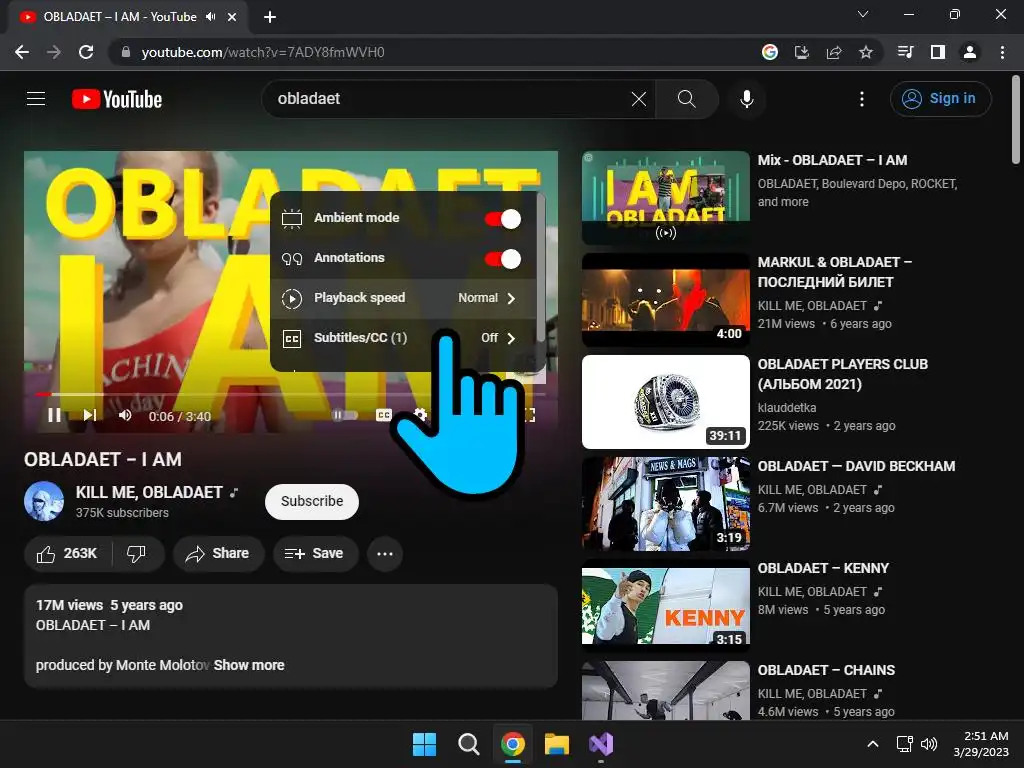1024x768 pixels.
Task: Seek on the video progress bar
Action: click(291, 394)
